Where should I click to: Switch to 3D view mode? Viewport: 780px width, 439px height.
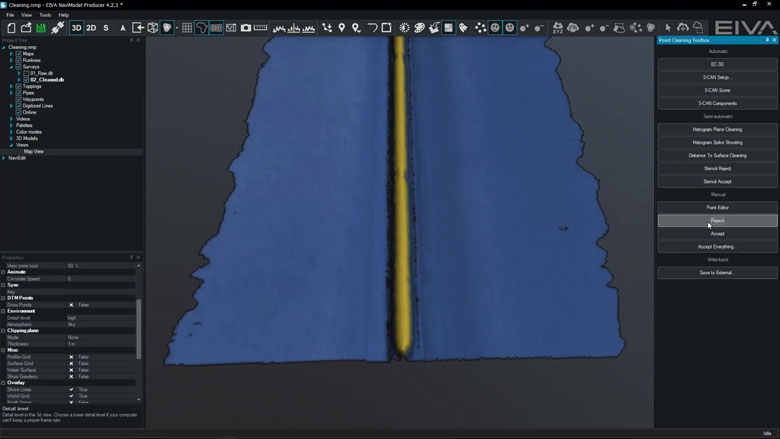click(x=76, y=28)
